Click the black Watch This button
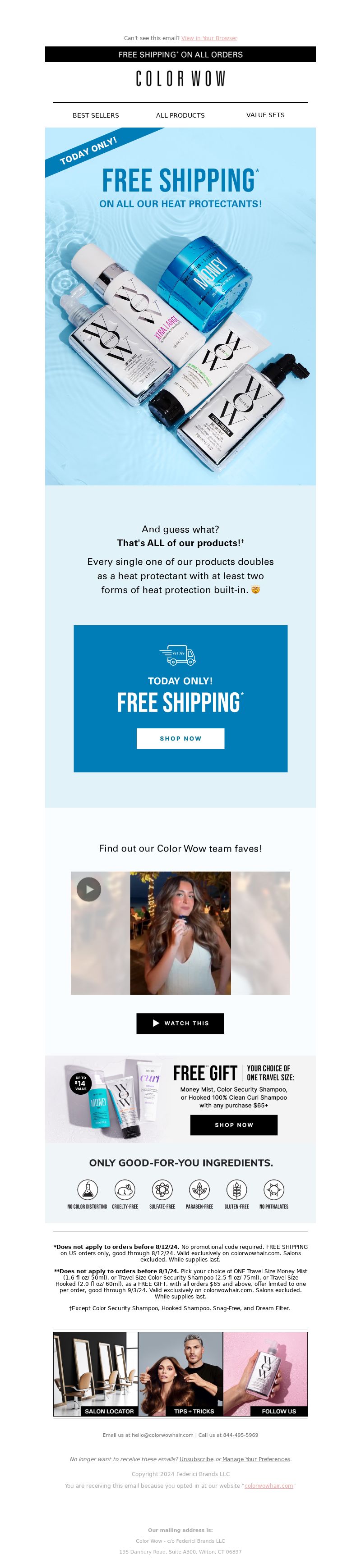The width and height of the screenshot is (361, 1568). (180, 1023)
